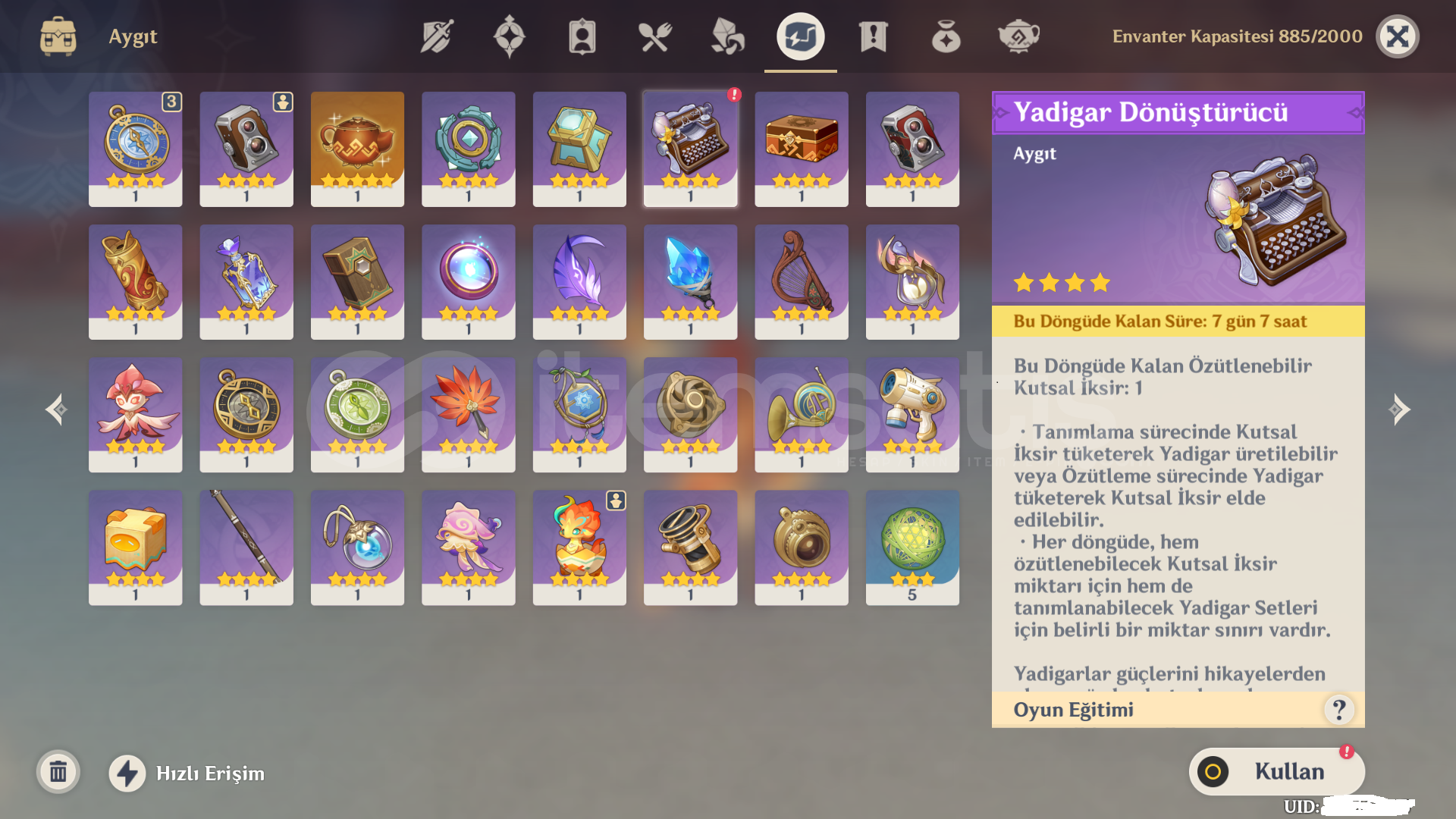Switch to the Artifacts inventory tab

pyautogui.click(x=510, y=36)
